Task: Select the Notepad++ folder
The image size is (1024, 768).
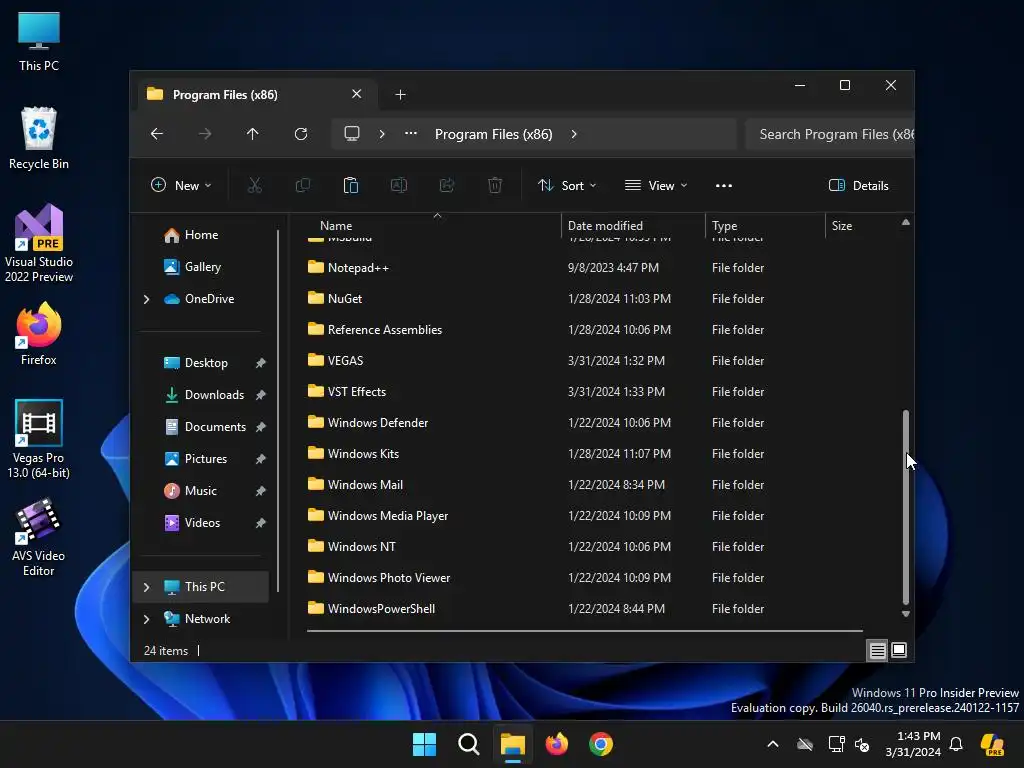Action: [x=358, y=268]
